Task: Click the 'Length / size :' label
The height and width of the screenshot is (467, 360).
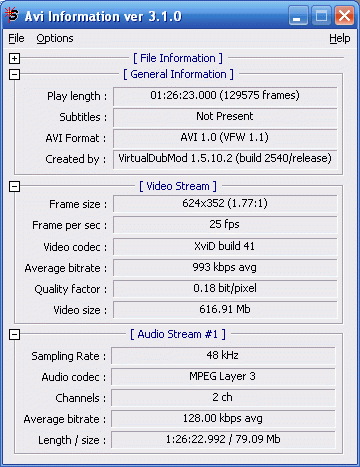Action: [72, 440]
